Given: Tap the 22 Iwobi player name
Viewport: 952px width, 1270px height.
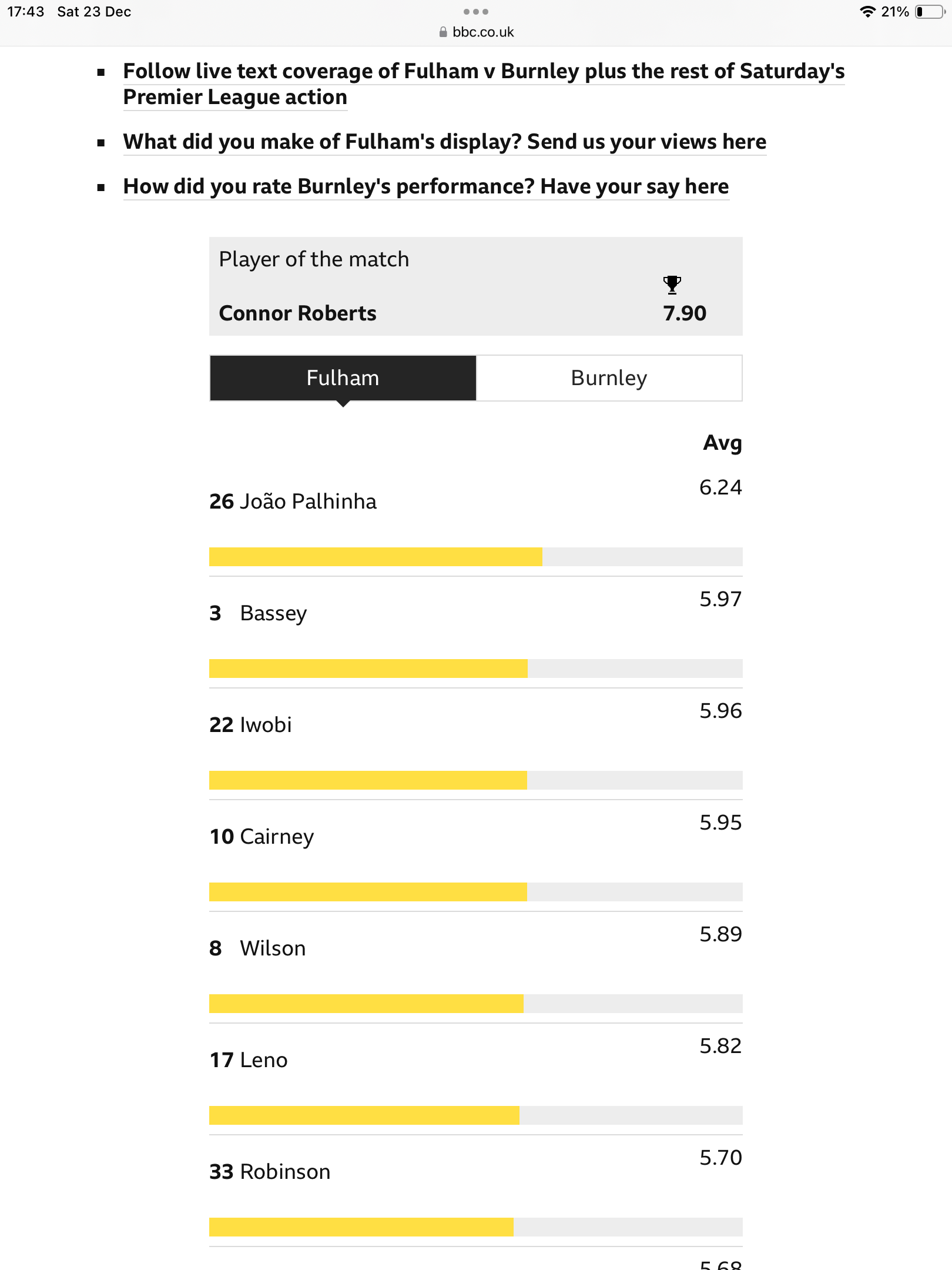Looking at the screenshot, I should 250,725.
